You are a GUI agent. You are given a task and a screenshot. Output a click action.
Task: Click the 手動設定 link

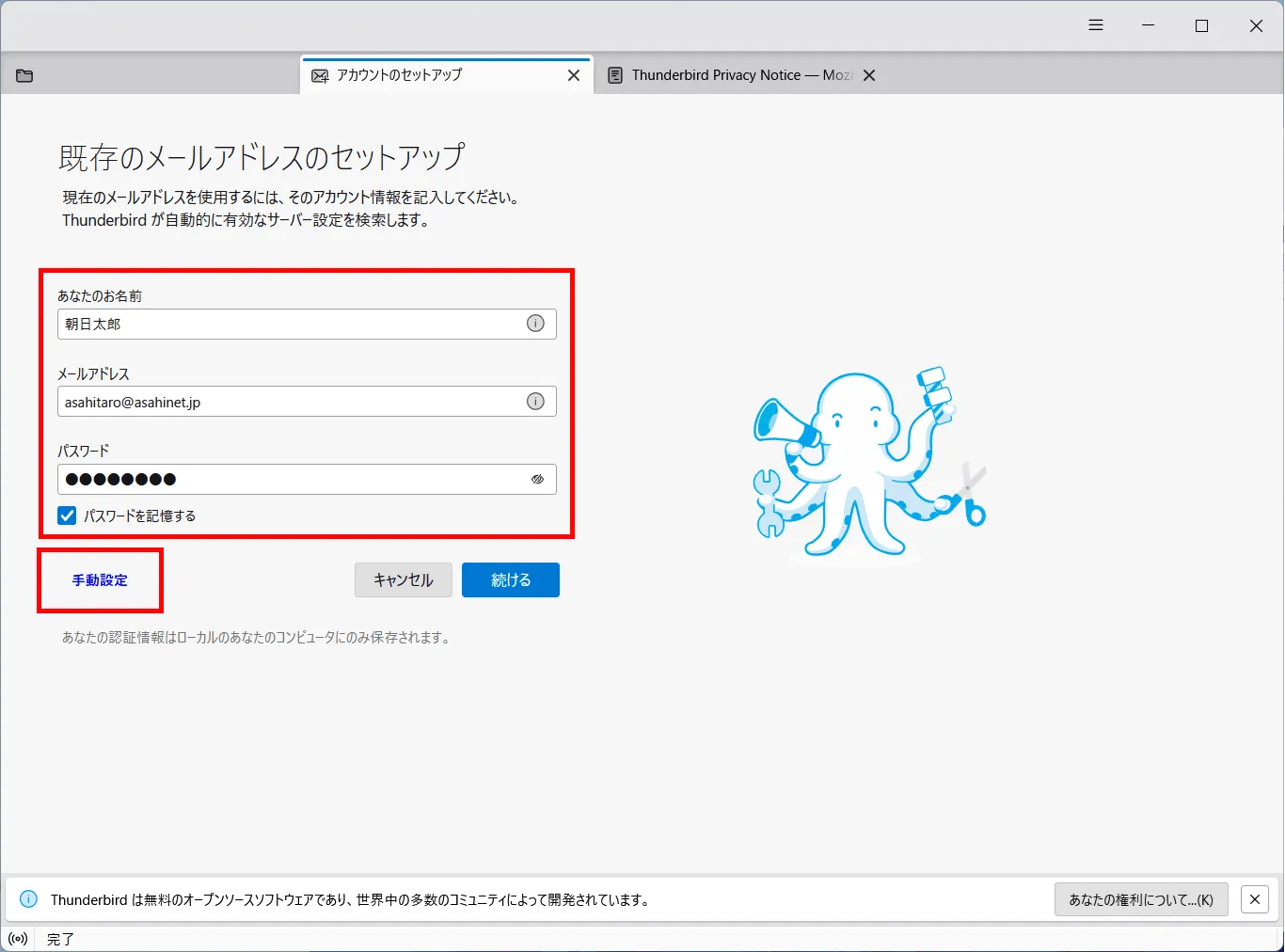pos(100,580)
